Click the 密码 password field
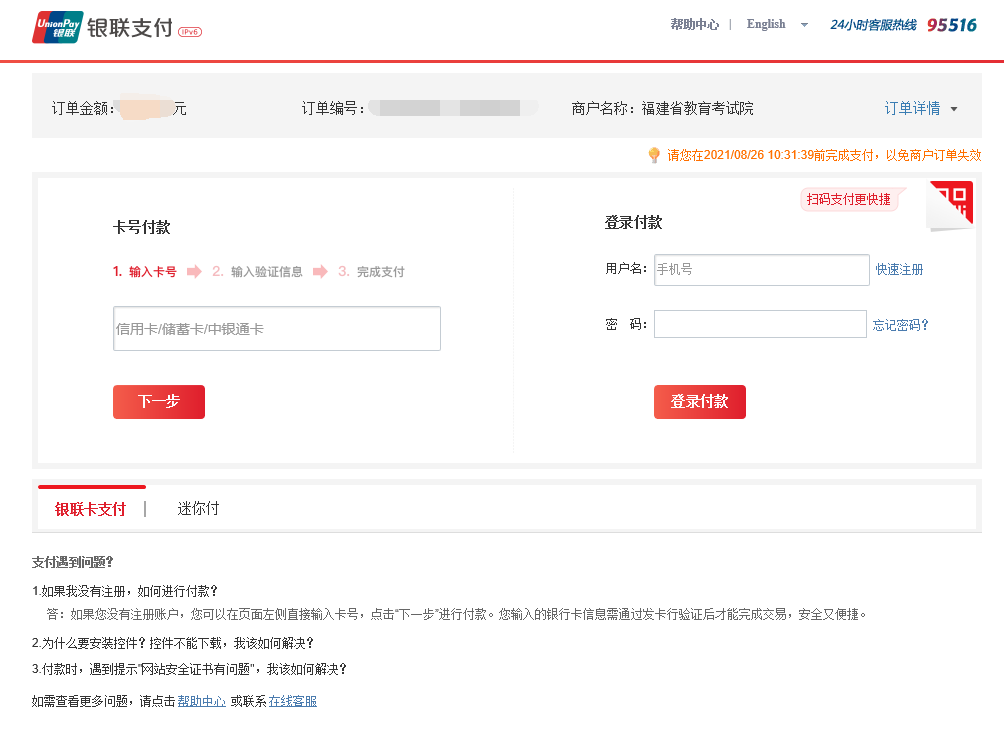The image size is (1004, 752). pyautogui.click(x=760, y=324)
